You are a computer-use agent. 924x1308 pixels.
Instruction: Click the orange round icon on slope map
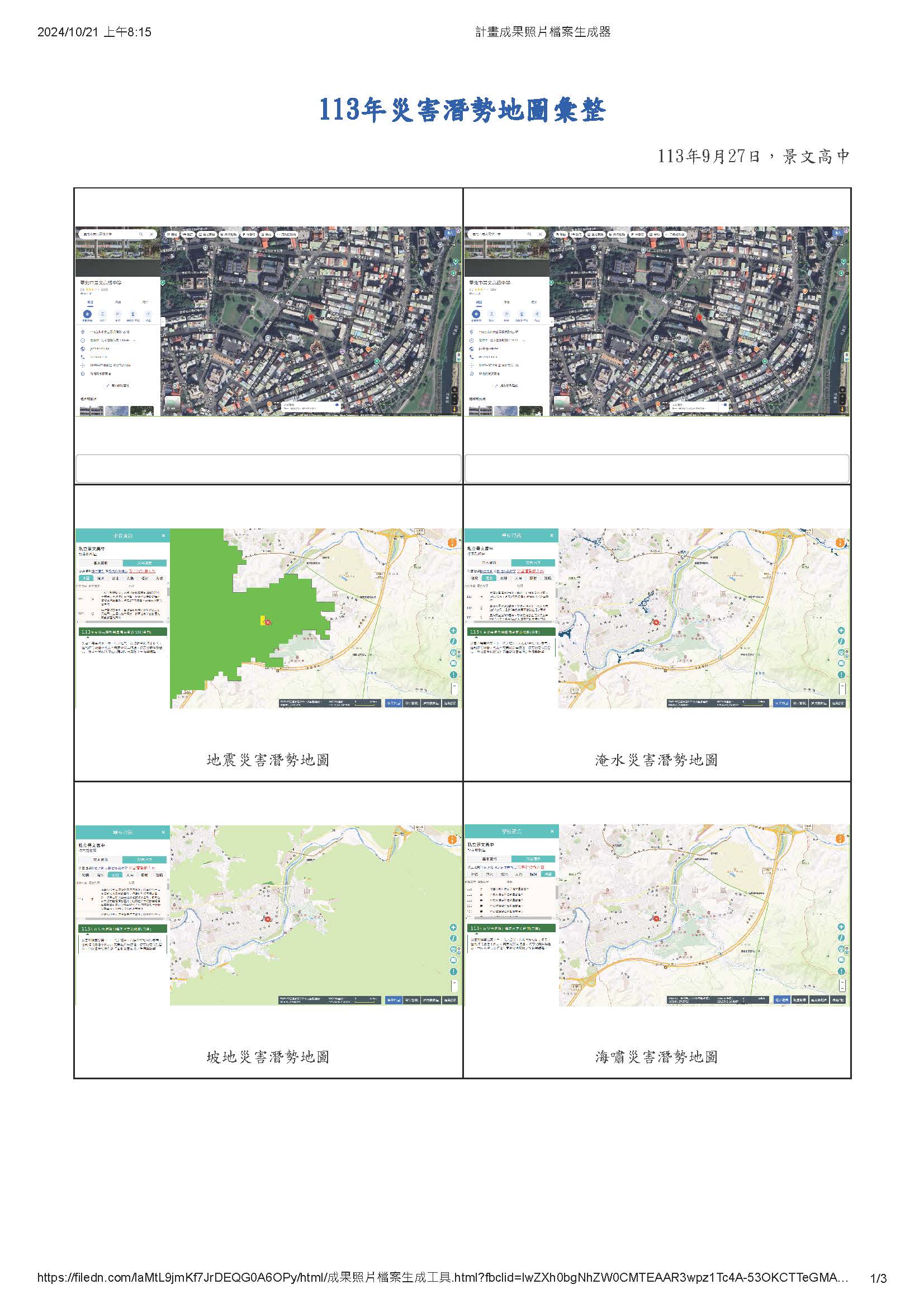pyautogui.click(x=452, y=839)
